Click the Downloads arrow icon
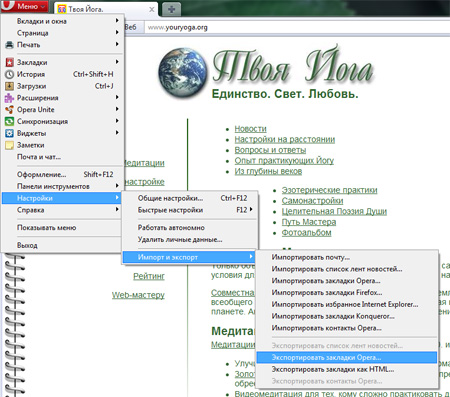Viewport: 450px width, 397px height. click(x=9, y=86)
